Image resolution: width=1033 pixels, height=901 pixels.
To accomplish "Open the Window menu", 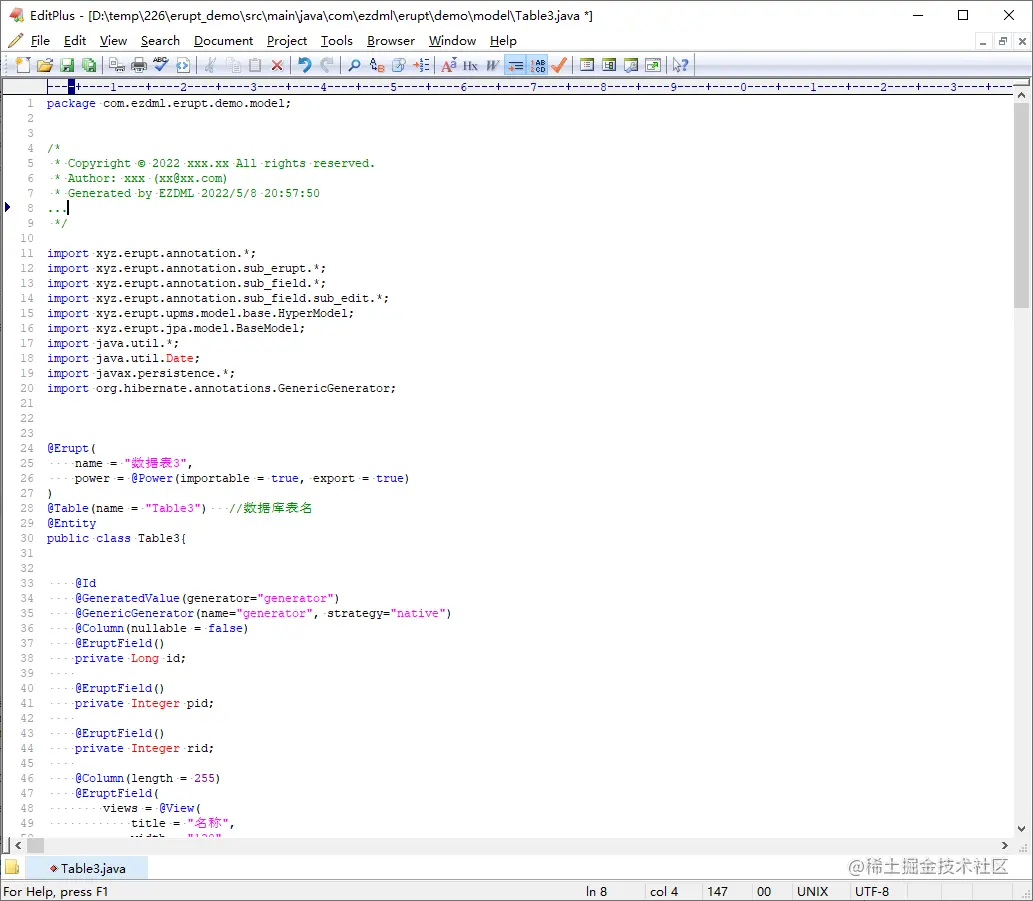I will point(452,41).
